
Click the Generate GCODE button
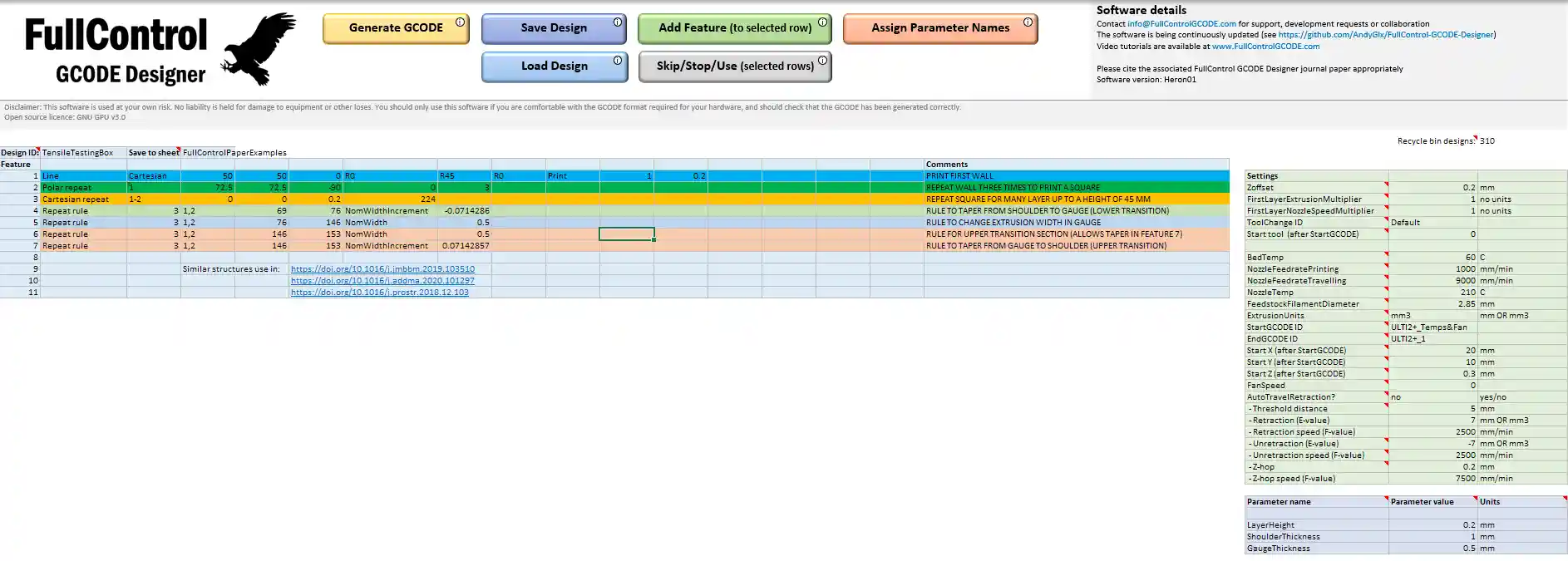click(x=396, y=28)
